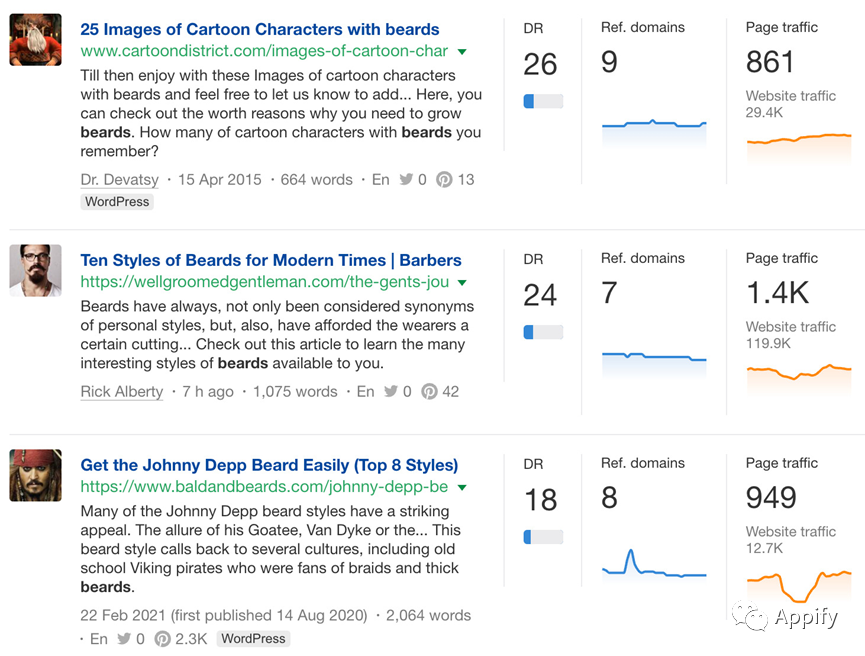865x656 pixels.
Task: Visit the www.cartoondistrict.com URL link
Action: coord(264,51)
